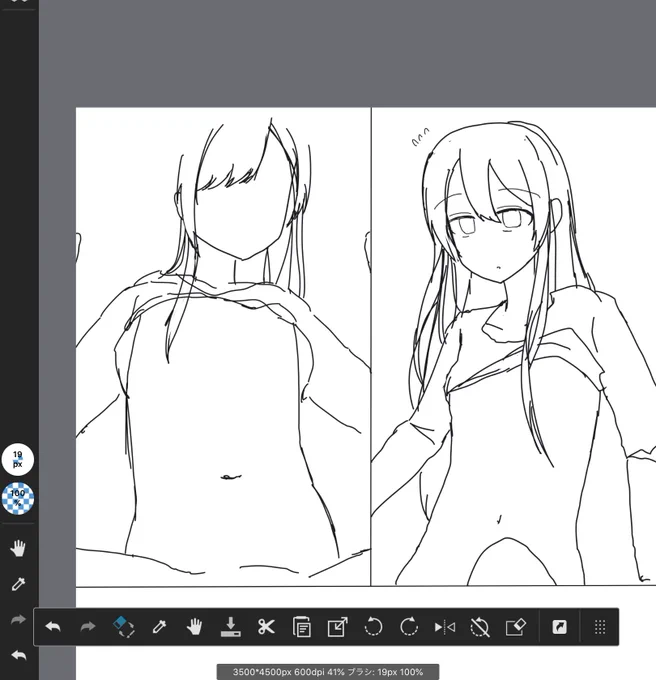Click the scissors cut icon
Viewport: 656px width, 680px height.
(266, 627)
